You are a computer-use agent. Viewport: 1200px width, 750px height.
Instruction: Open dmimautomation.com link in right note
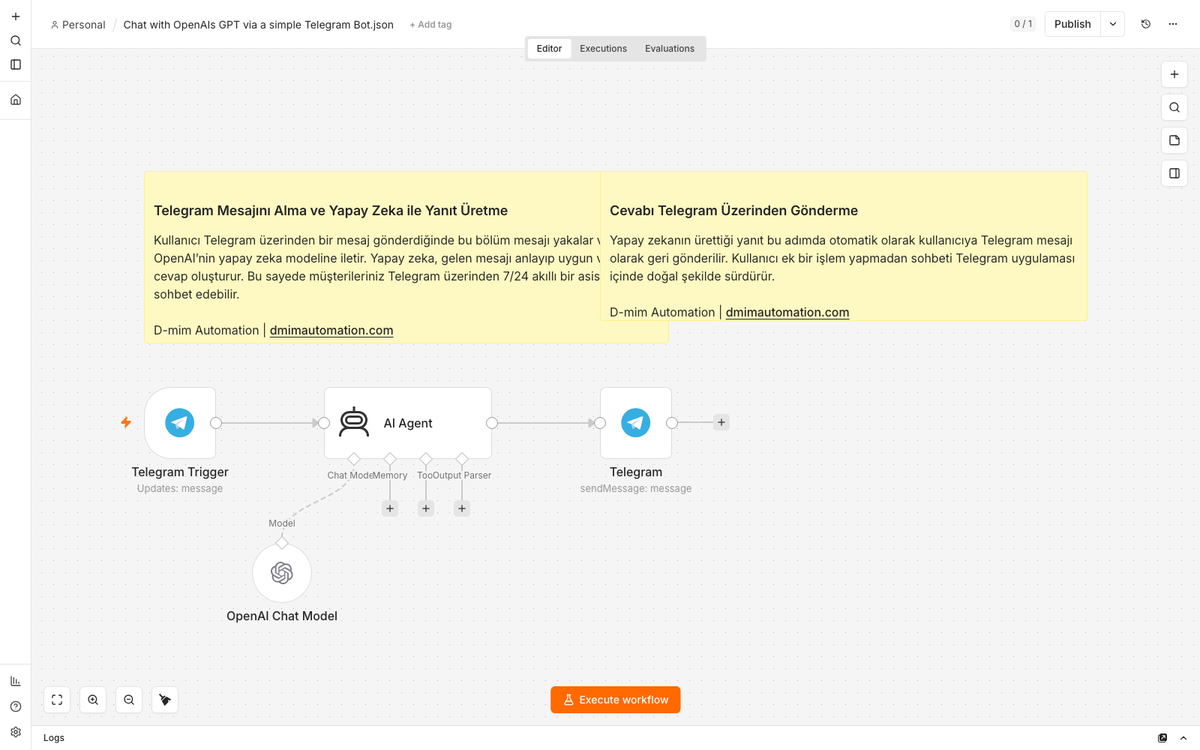[787, 312]
